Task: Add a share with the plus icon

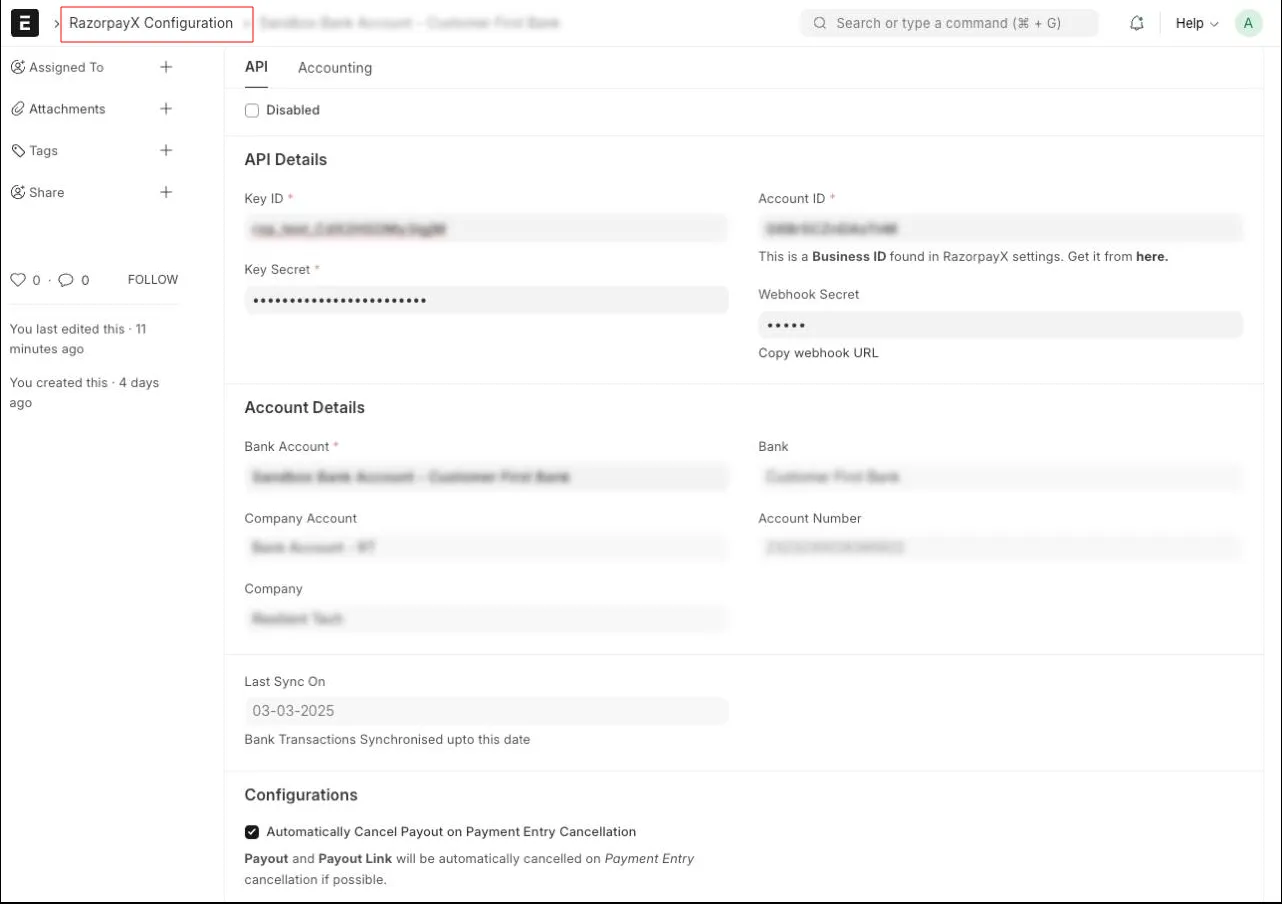Action: (x=166, y=192)
